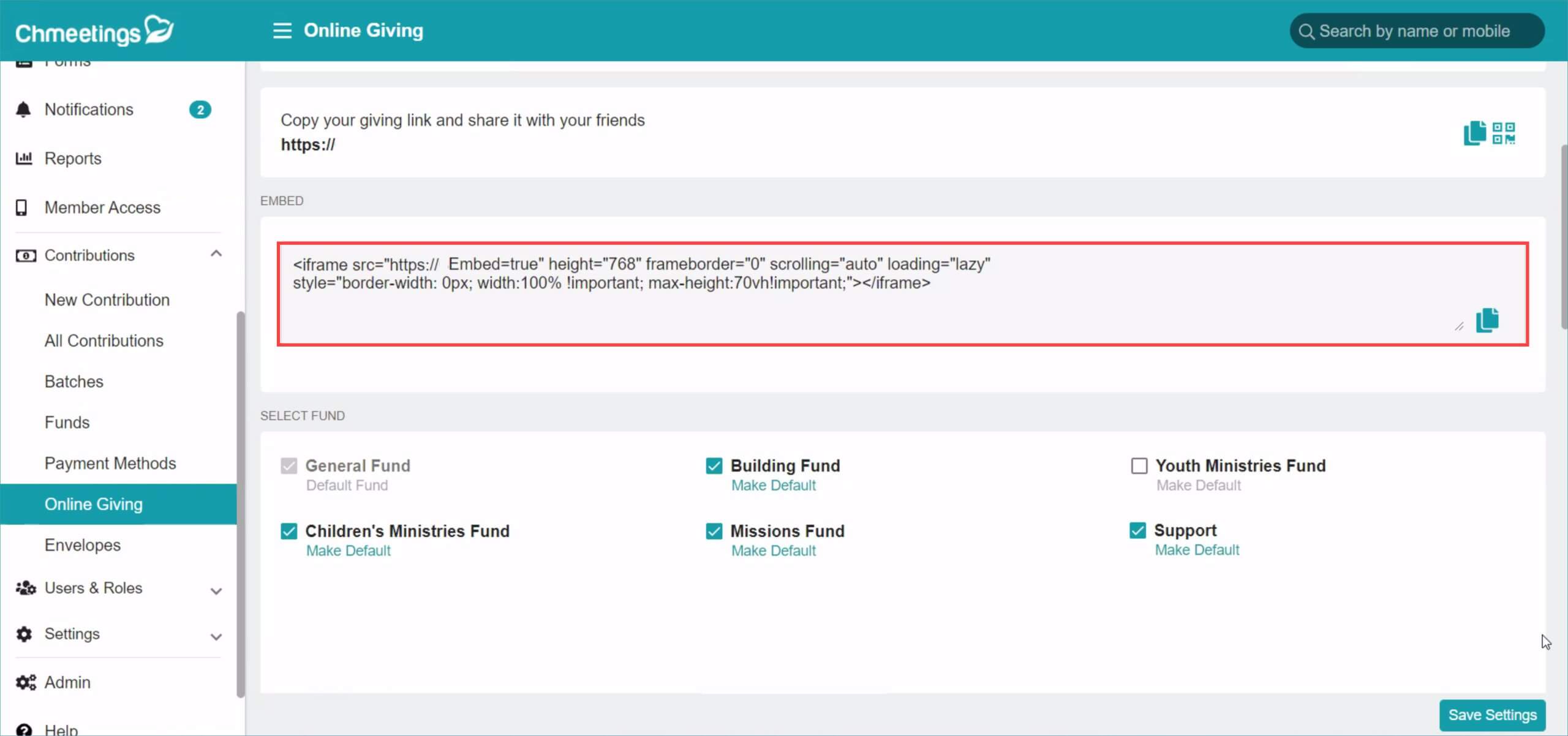Image resolution: width=1568 pixels, height=736 pixels.
Task: Open the giving link QR code icon
Action: point(1503,133)
